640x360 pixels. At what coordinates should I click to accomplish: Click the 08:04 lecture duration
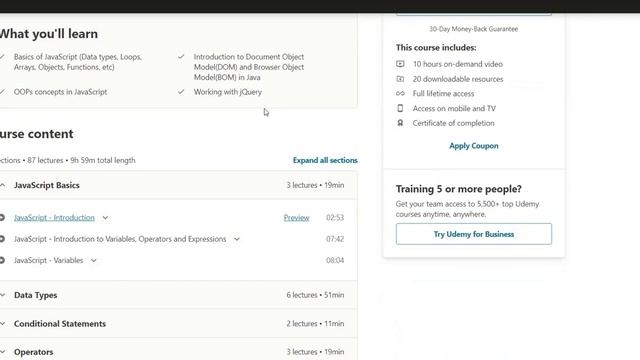click(335, 260)
